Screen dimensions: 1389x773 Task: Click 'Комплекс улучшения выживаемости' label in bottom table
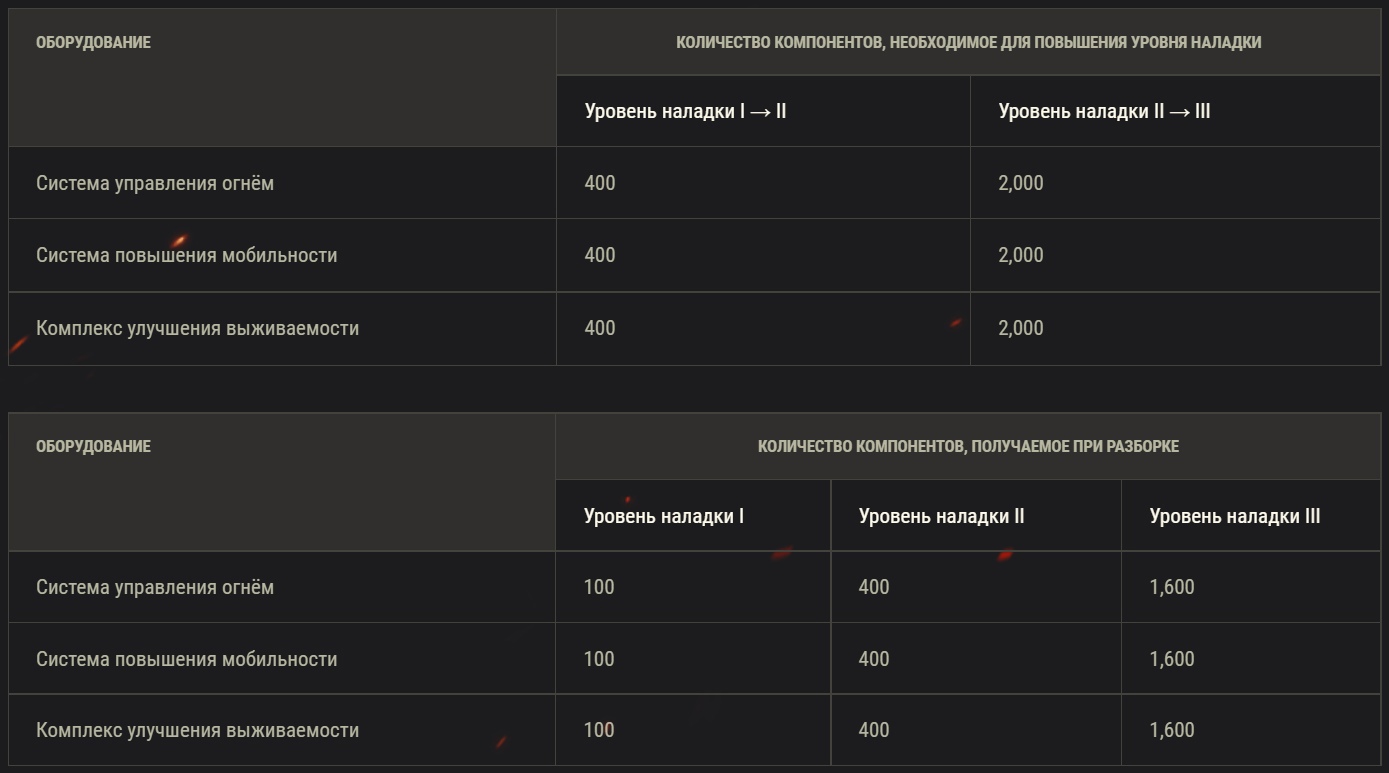[197, 730]
